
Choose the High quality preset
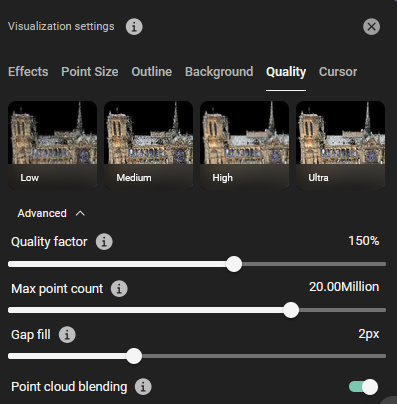[245, 145]
